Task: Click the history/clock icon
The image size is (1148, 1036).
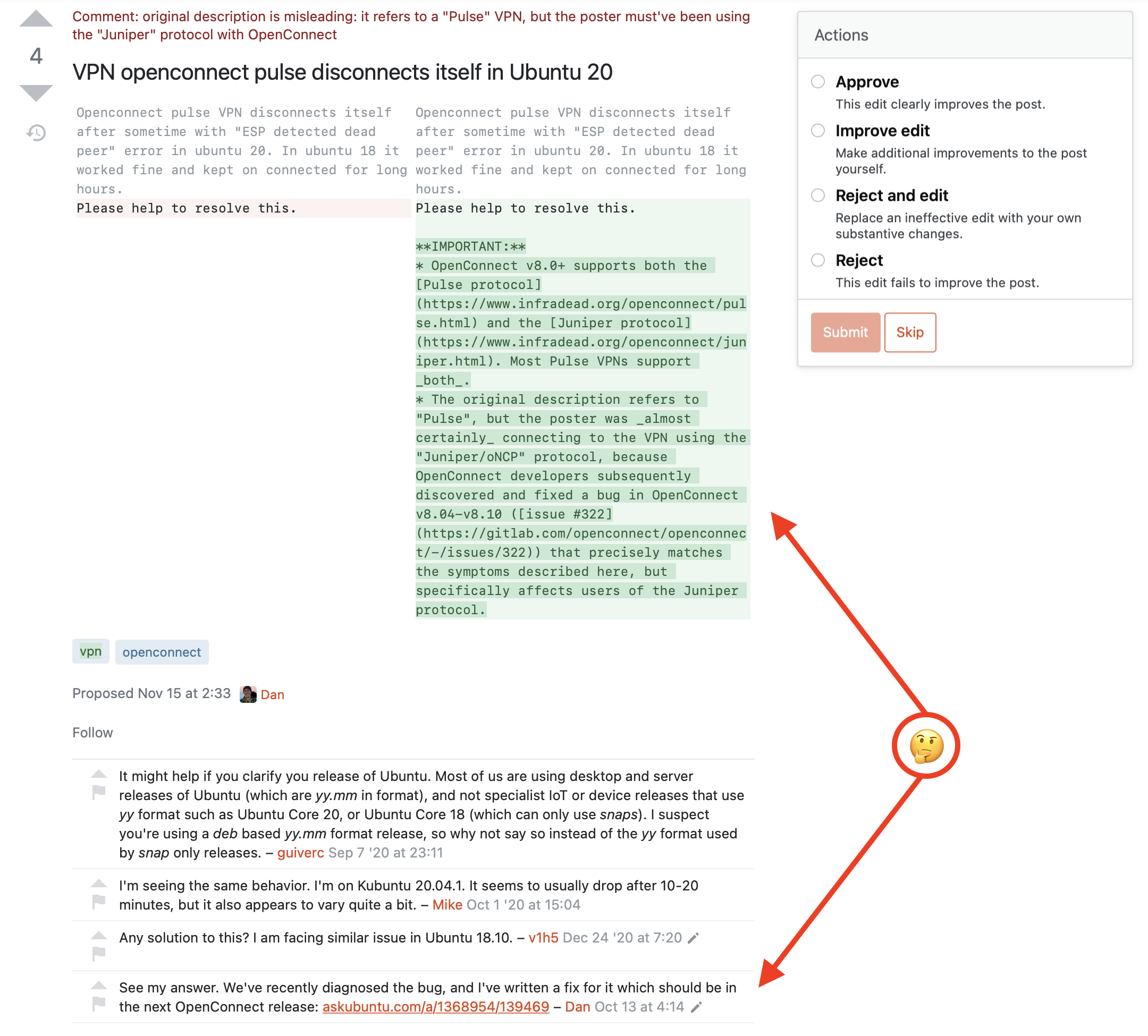Action: click(35, 132)
